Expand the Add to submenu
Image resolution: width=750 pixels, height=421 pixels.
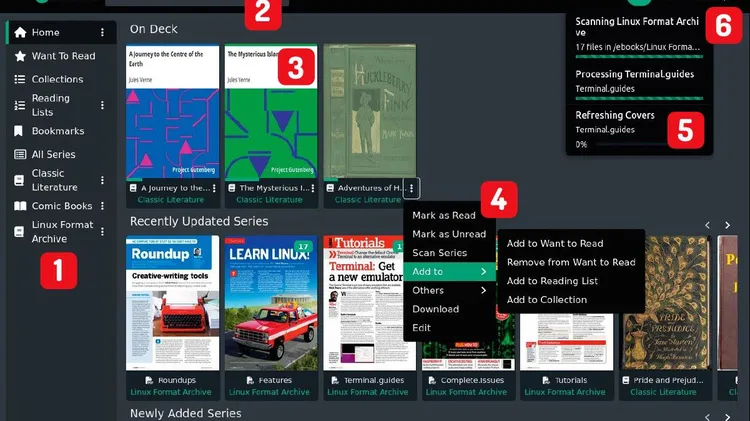click(x=449, y=271)
